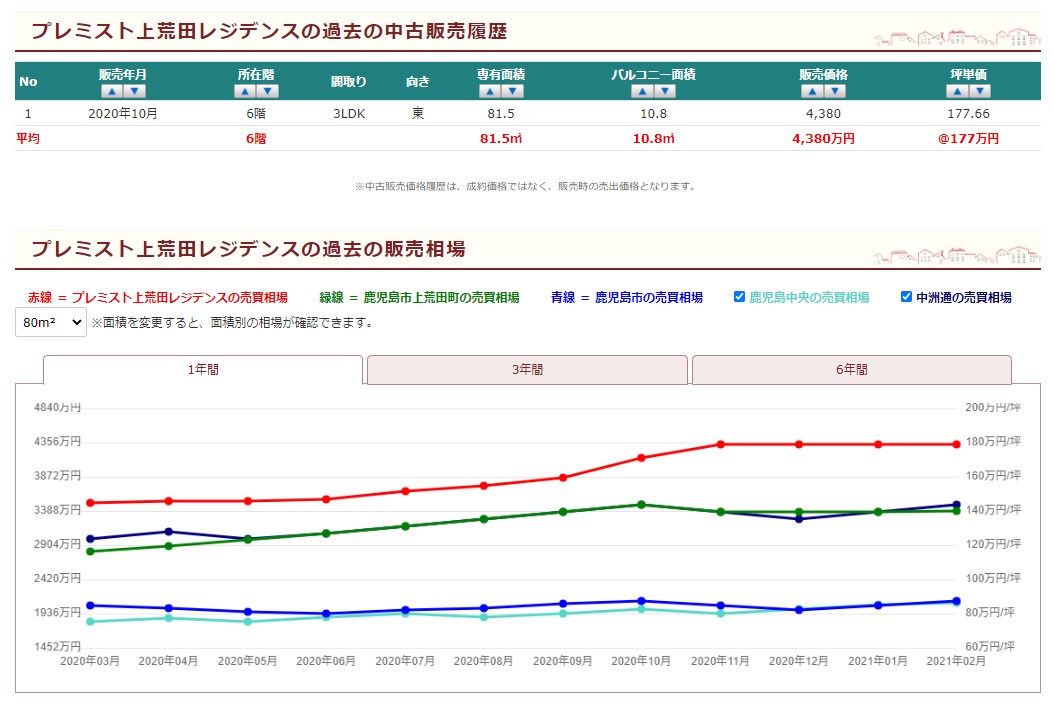The height and width of the screenshot is (706, 1054).
Task: Click green line point at 2020年03月
Action: click(91, 552)
